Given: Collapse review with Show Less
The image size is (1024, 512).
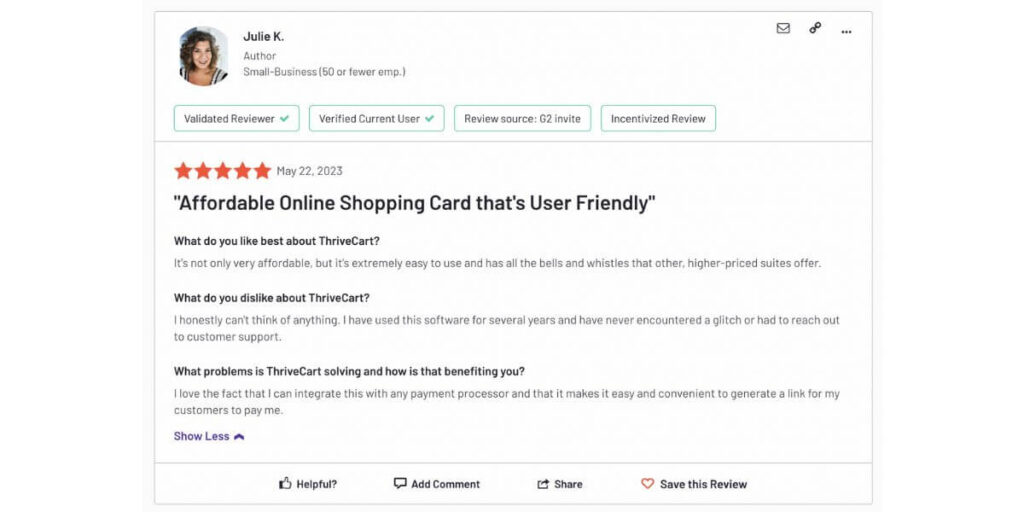Looking at the screenshot, I should (x=202, y=436).
